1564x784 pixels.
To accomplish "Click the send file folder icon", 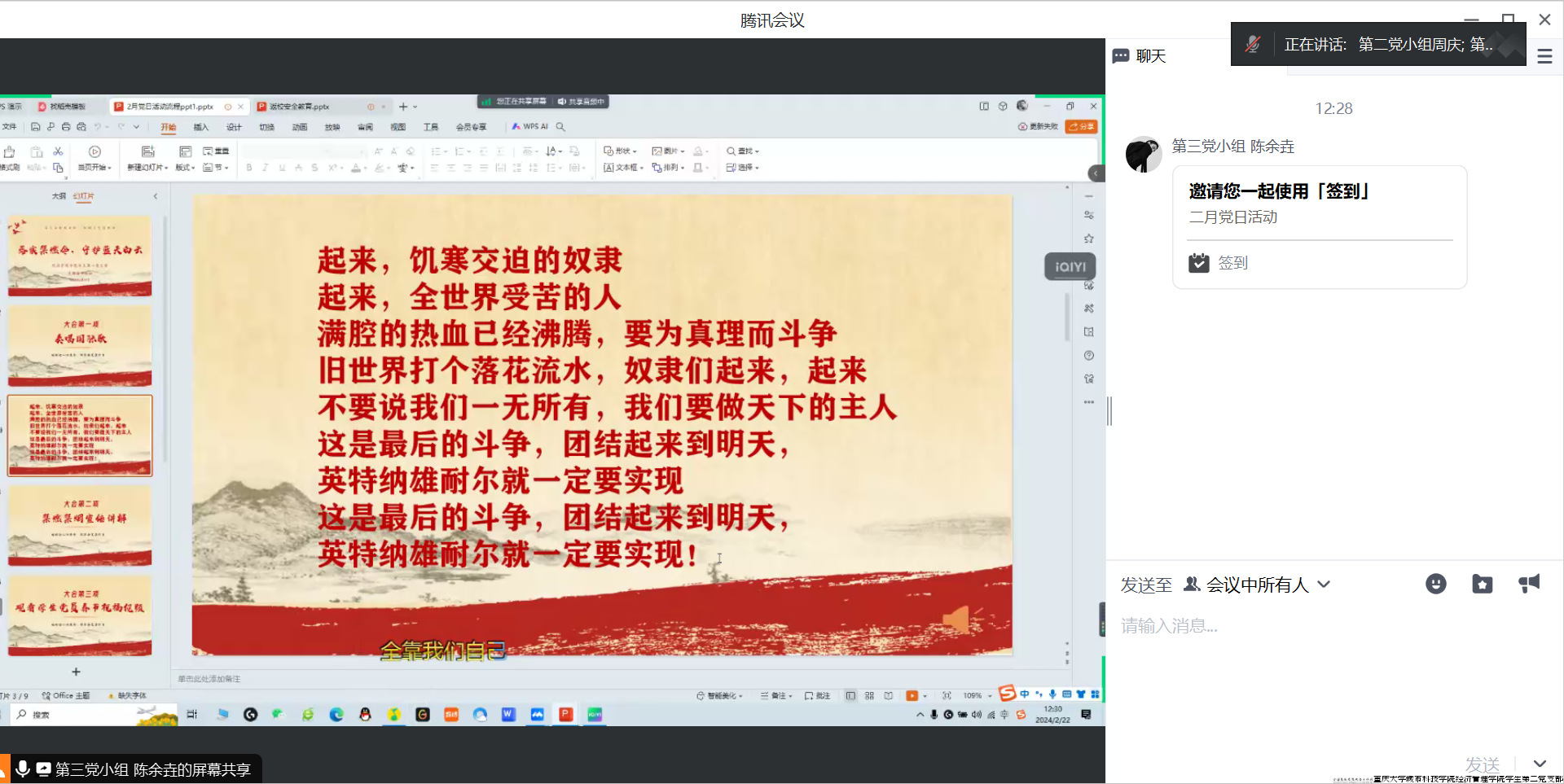I will pyautogui.click(x=1482, y=584).
